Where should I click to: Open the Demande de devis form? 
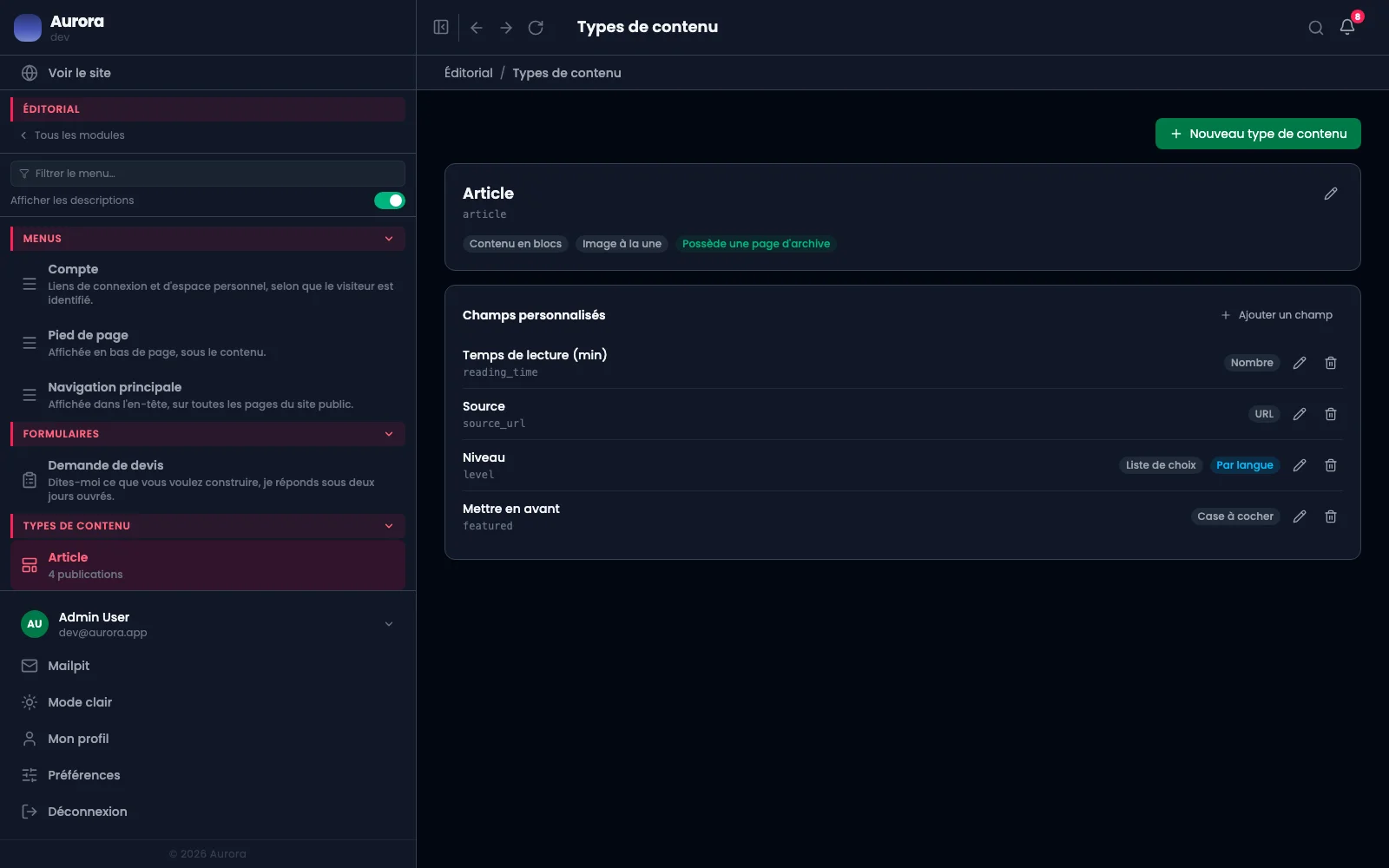pyautogui.click(x=207, y=480)
